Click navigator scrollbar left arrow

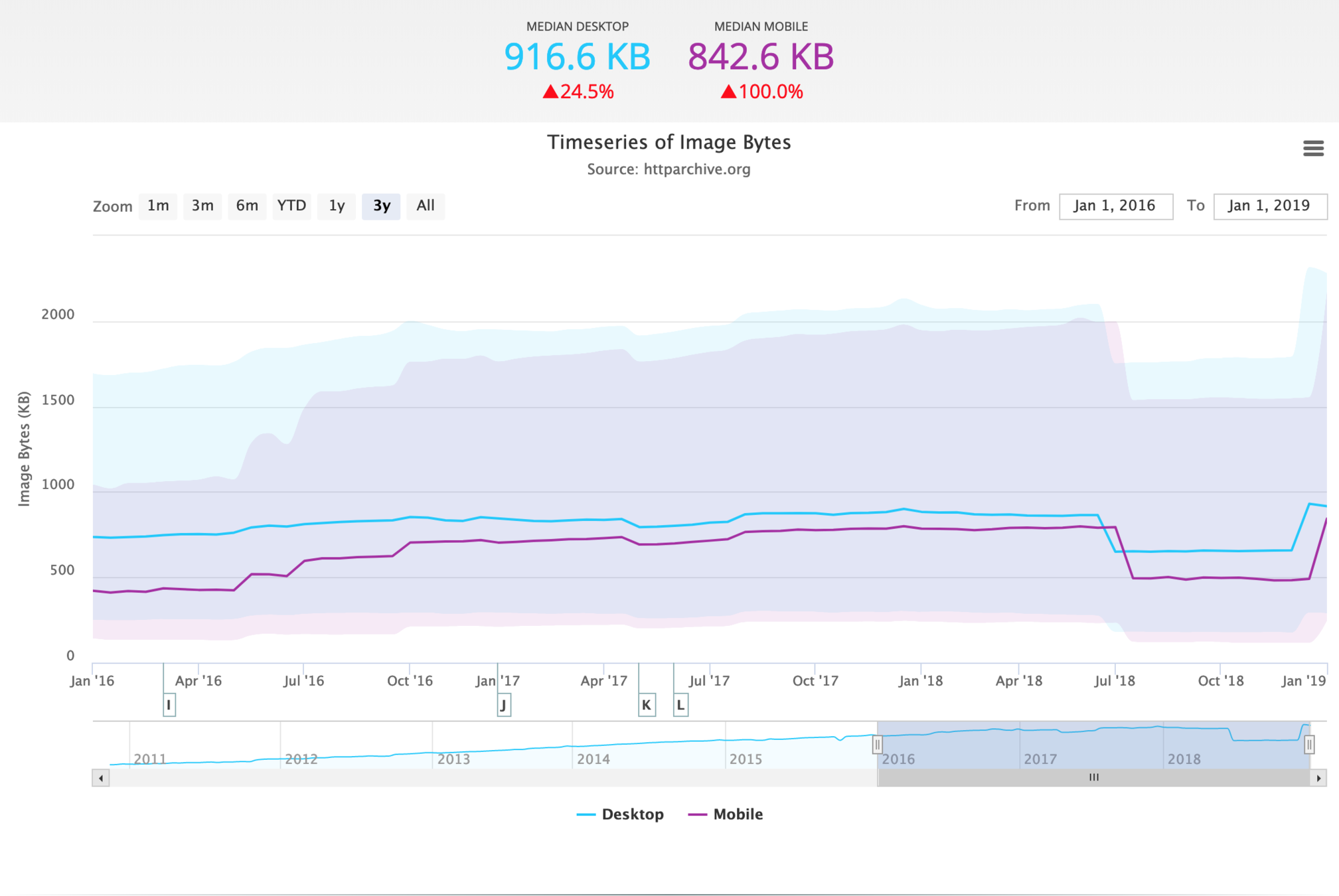pyautogui.click(x=101, y=778)
